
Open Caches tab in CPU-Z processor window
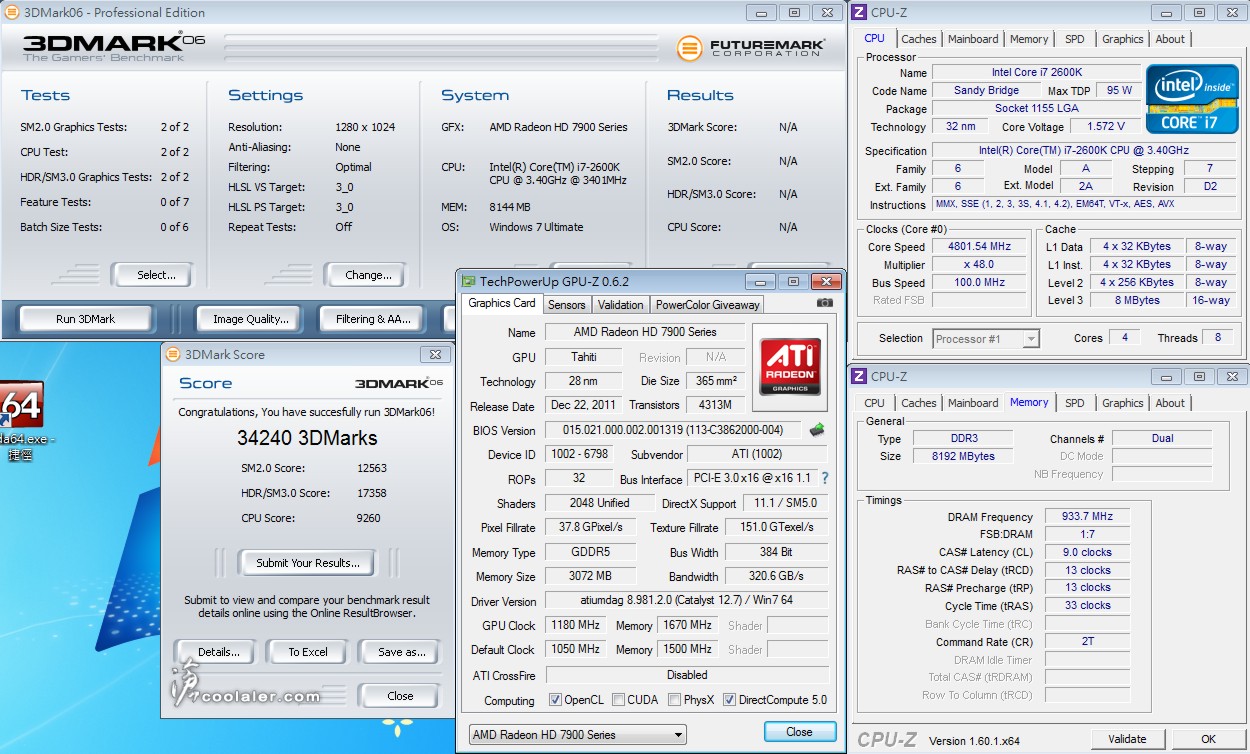tap(919, 39)
